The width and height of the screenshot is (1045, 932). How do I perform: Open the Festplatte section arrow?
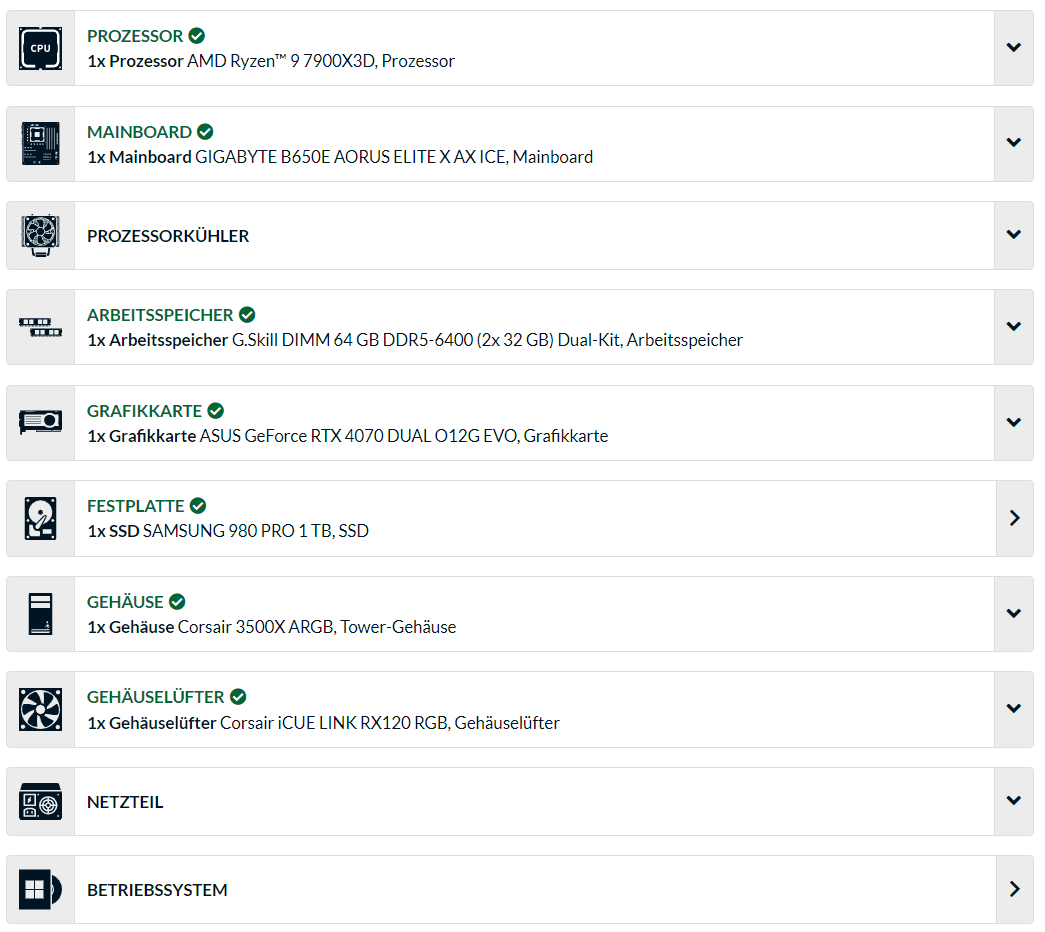1014,518
